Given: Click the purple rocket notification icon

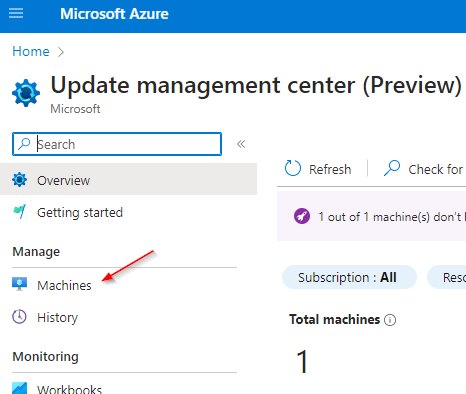Looking at the screenshot, I should click(x=302, y=216).
